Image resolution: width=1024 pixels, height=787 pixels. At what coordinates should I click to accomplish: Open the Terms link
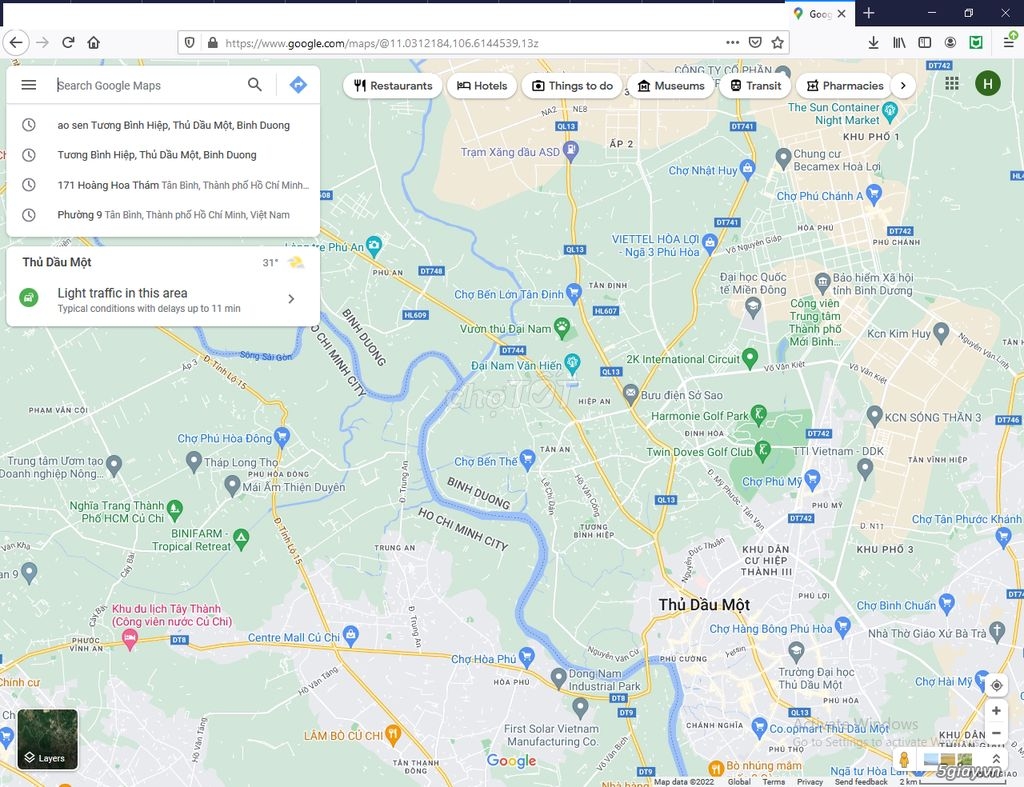[774, 782]
